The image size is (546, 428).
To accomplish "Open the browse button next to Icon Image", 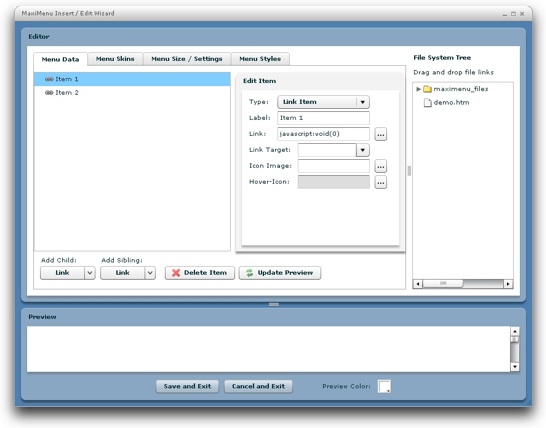I will pos(381,166).
